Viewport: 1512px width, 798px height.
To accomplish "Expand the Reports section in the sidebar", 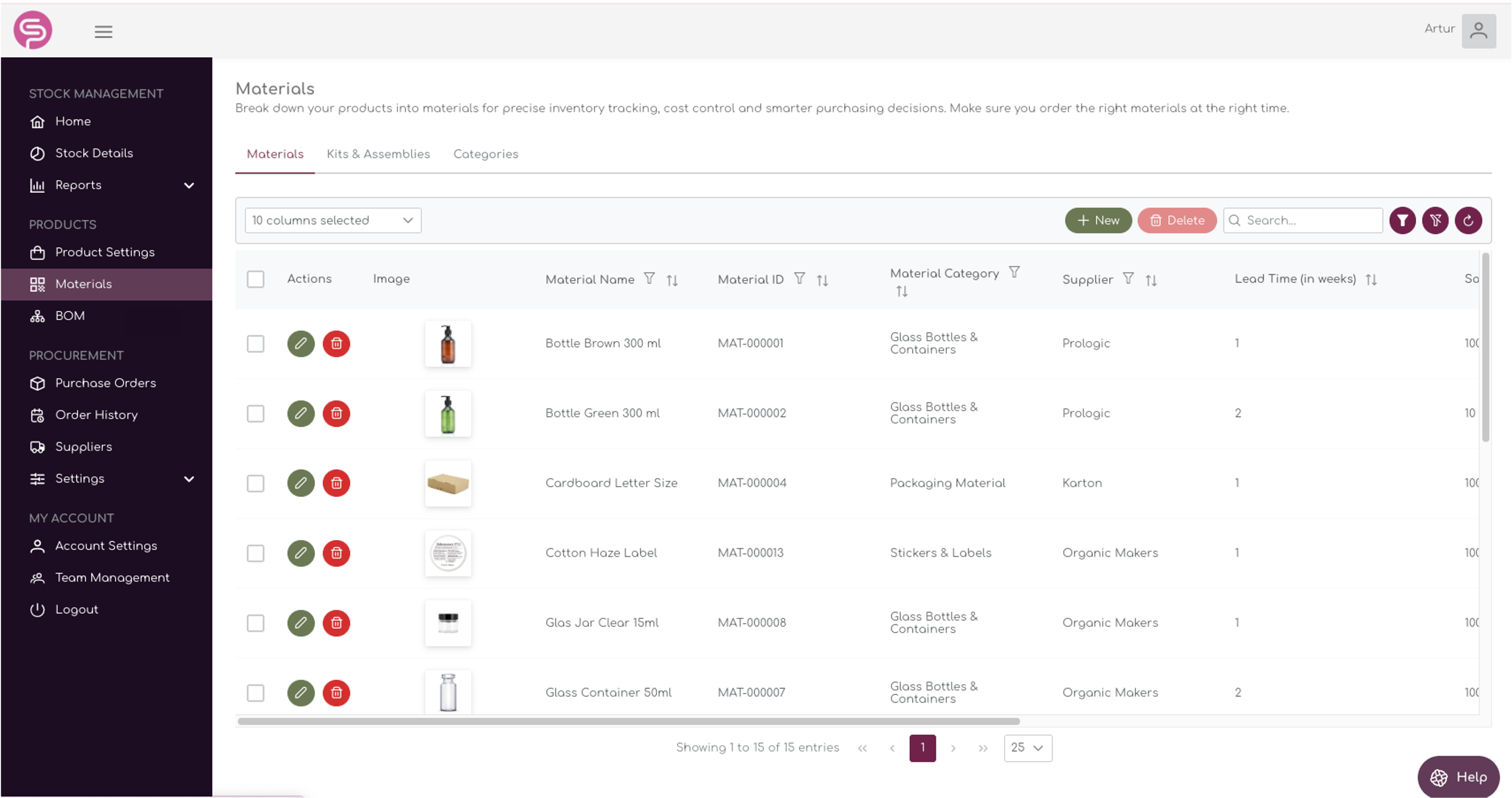I will click(189, 185).
